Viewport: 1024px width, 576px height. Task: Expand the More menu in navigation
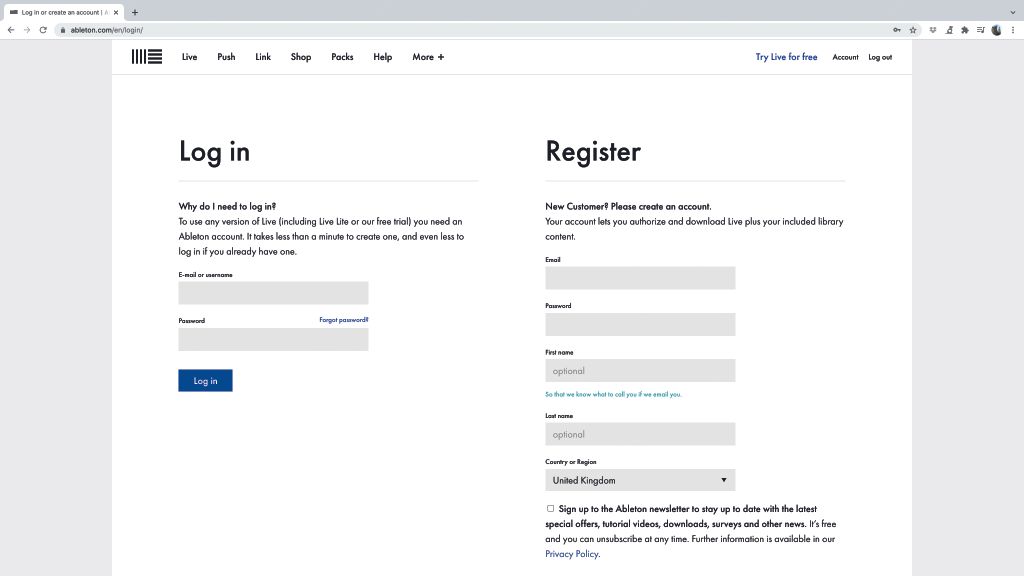click(x=428, y=57)
